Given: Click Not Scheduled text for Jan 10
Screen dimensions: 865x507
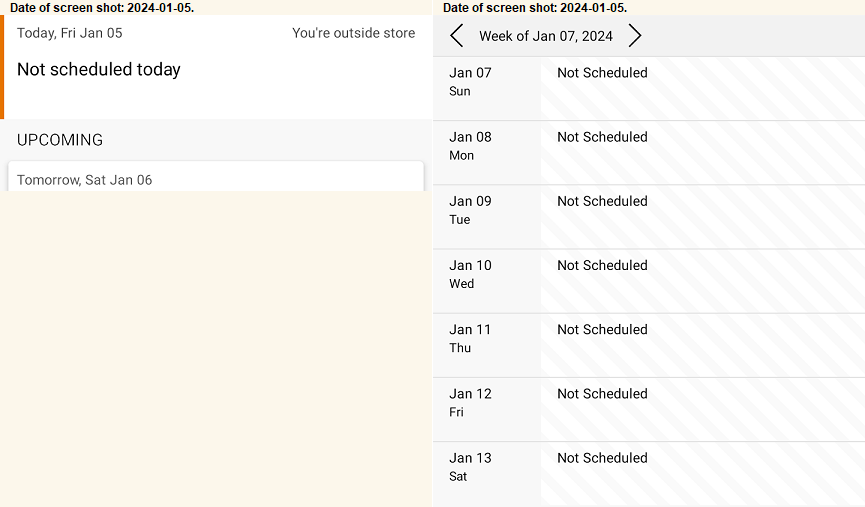Looking at the screenshot, I should (602, 265).
